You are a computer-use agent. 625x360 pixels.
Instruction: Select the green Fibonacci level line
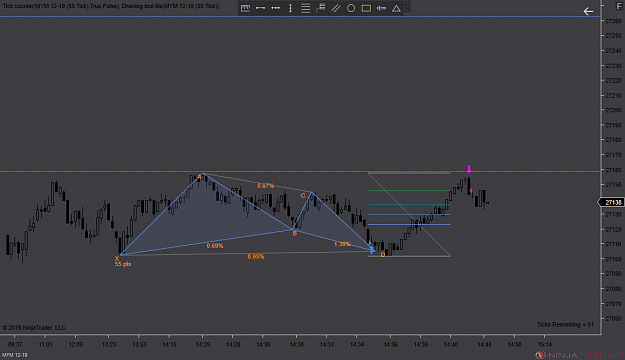click(x=409, y=191)
